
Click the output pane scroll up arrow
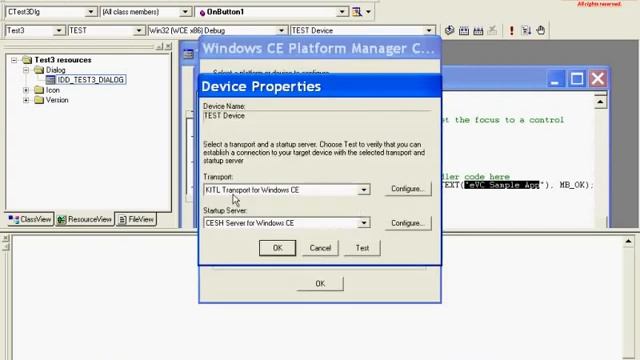[x=629, y=242]
